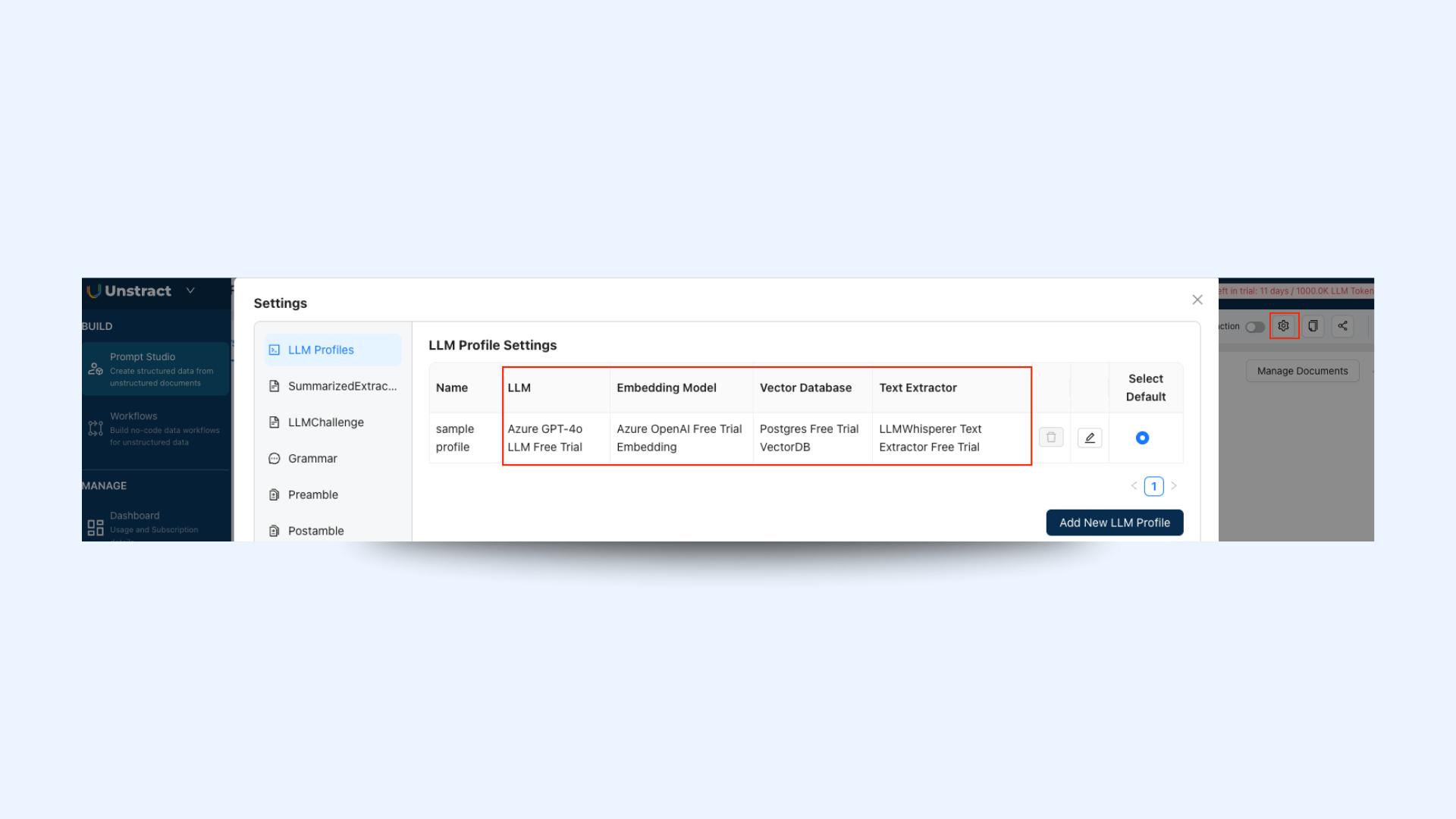Select the SummarizedExtractor settings entry

click(x=342, y=386)
